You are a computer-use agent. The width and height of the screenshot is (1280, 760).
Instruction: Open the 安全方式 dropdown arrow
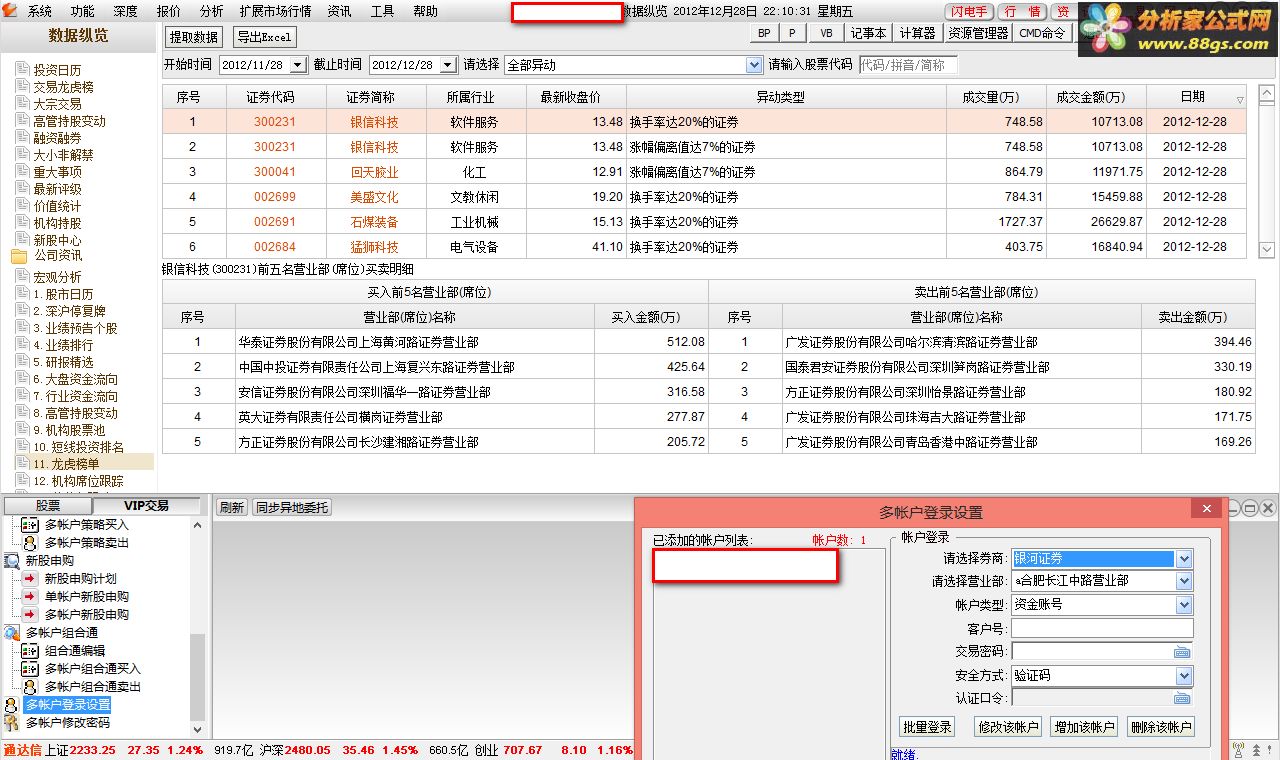[1184, 676]
